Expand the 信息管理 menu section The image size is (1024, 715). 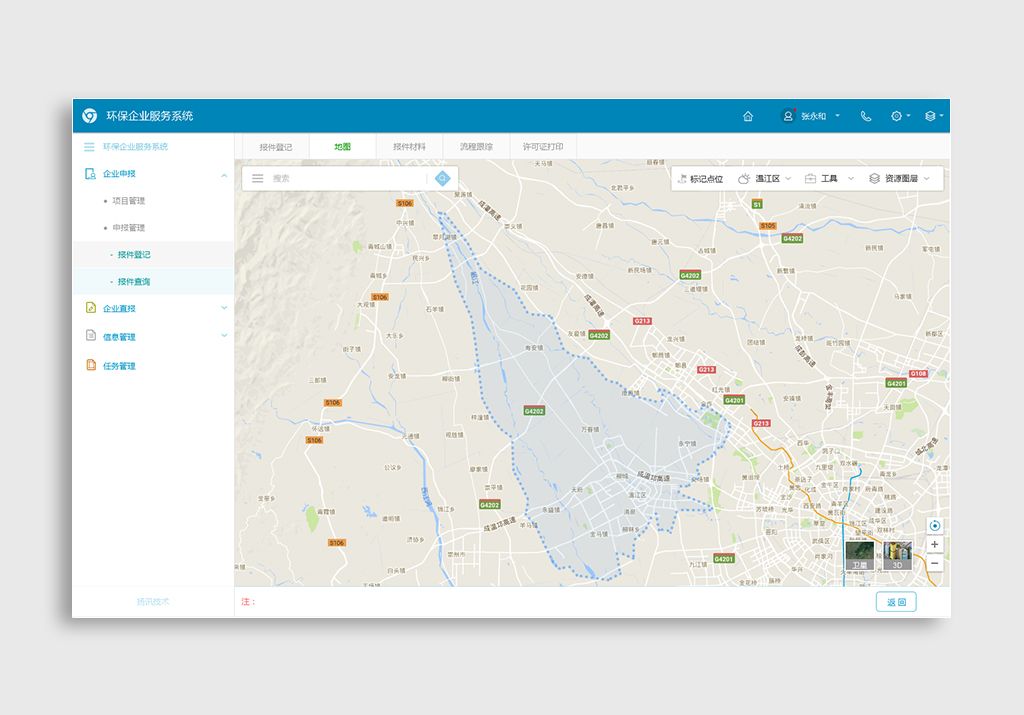(x=224, y=336)
